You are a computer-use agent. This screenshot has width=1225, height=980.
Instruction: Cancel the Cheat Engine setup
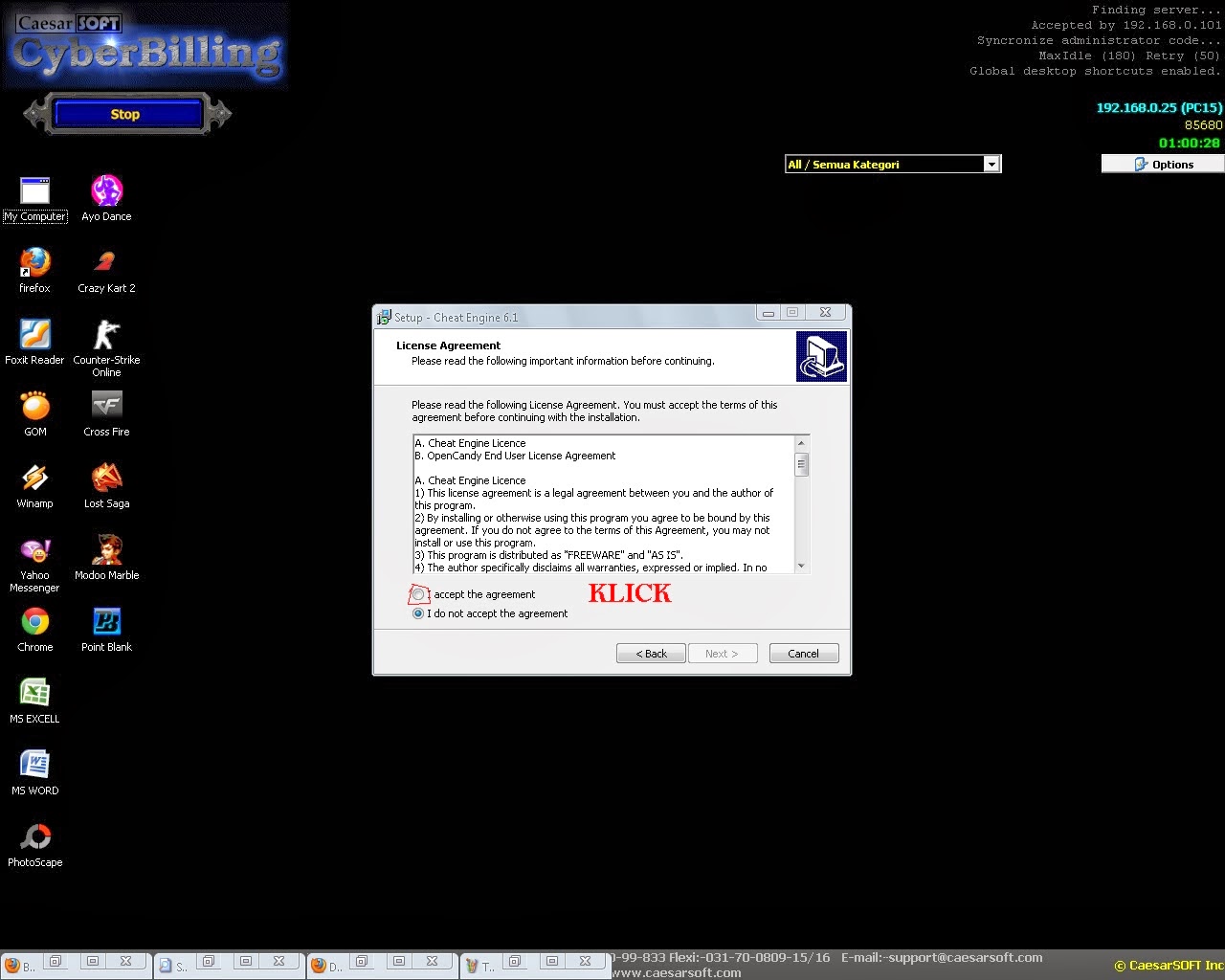click(x=803, y=653)
